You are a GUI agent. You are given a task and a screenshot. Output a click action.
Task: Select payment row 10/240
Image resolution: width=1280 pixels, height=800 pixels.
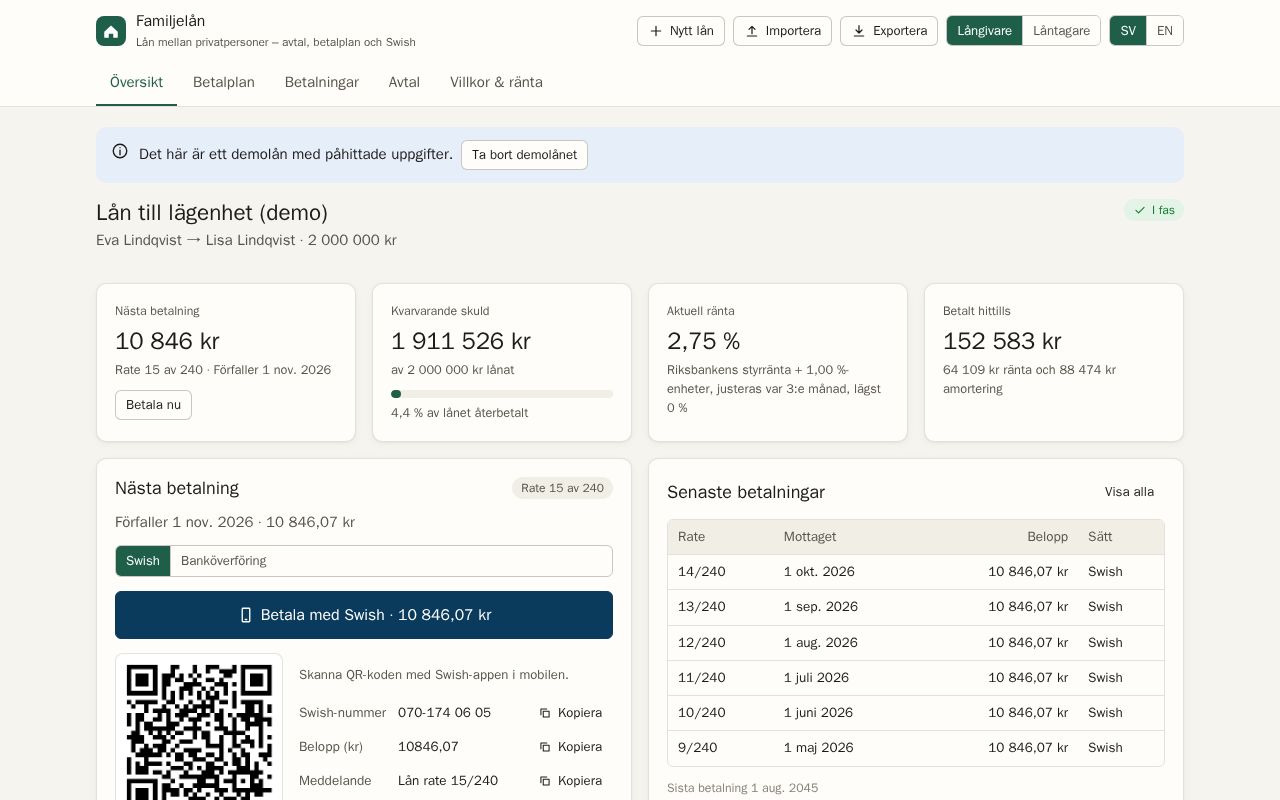click(916, 713)
